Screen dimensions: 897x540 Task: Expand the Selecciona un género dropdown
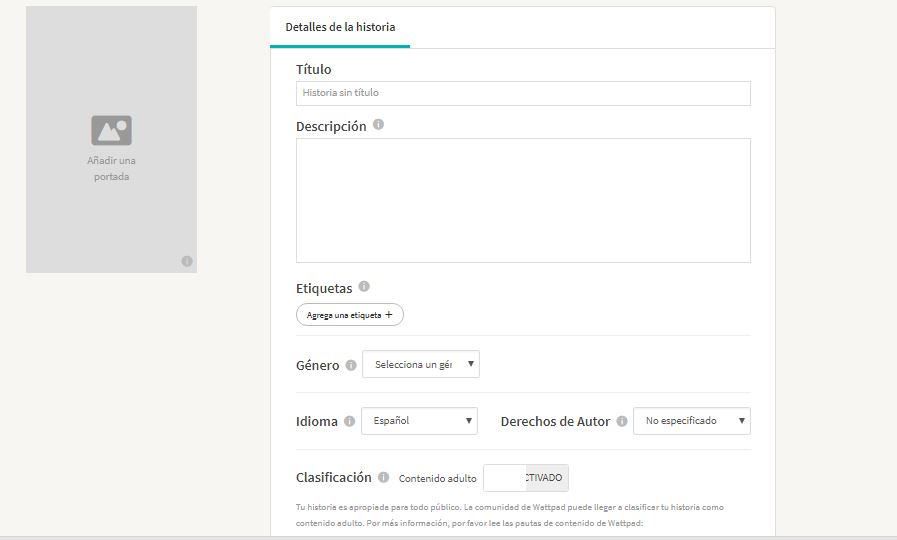tap(421, 364)
